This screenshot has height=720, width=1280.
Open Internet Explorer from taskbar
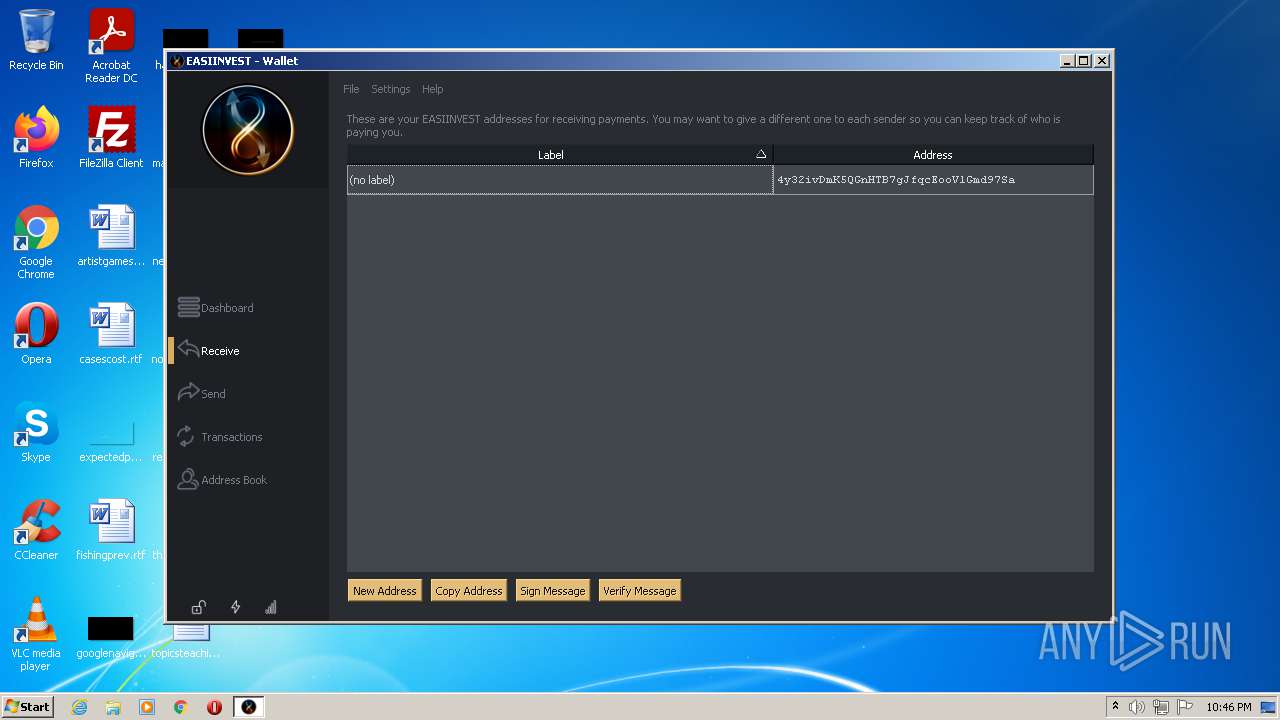79,707
